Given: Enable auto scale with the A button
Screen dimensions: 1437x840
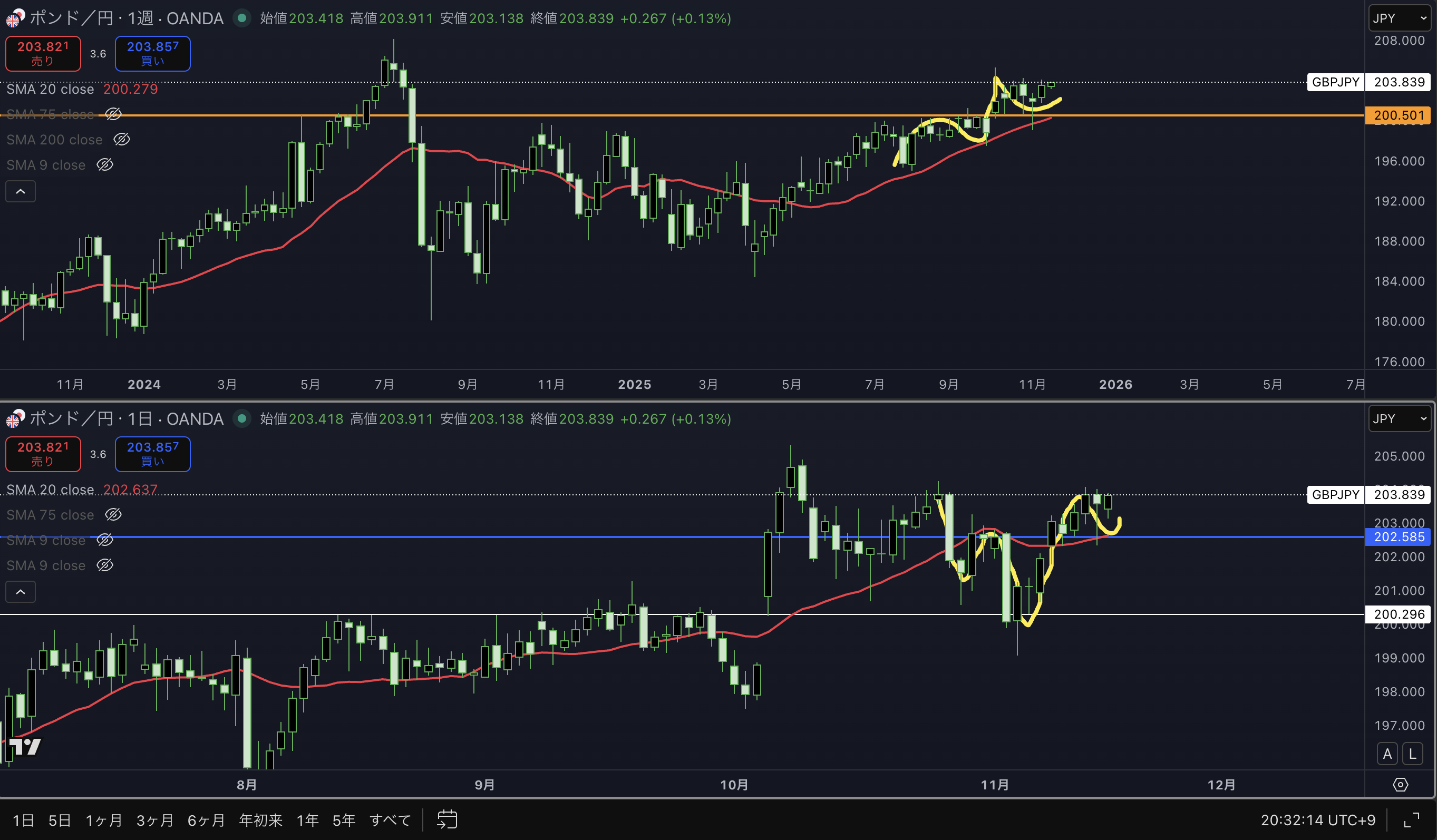Looking at the screenshot, I should coord(1387,754).
